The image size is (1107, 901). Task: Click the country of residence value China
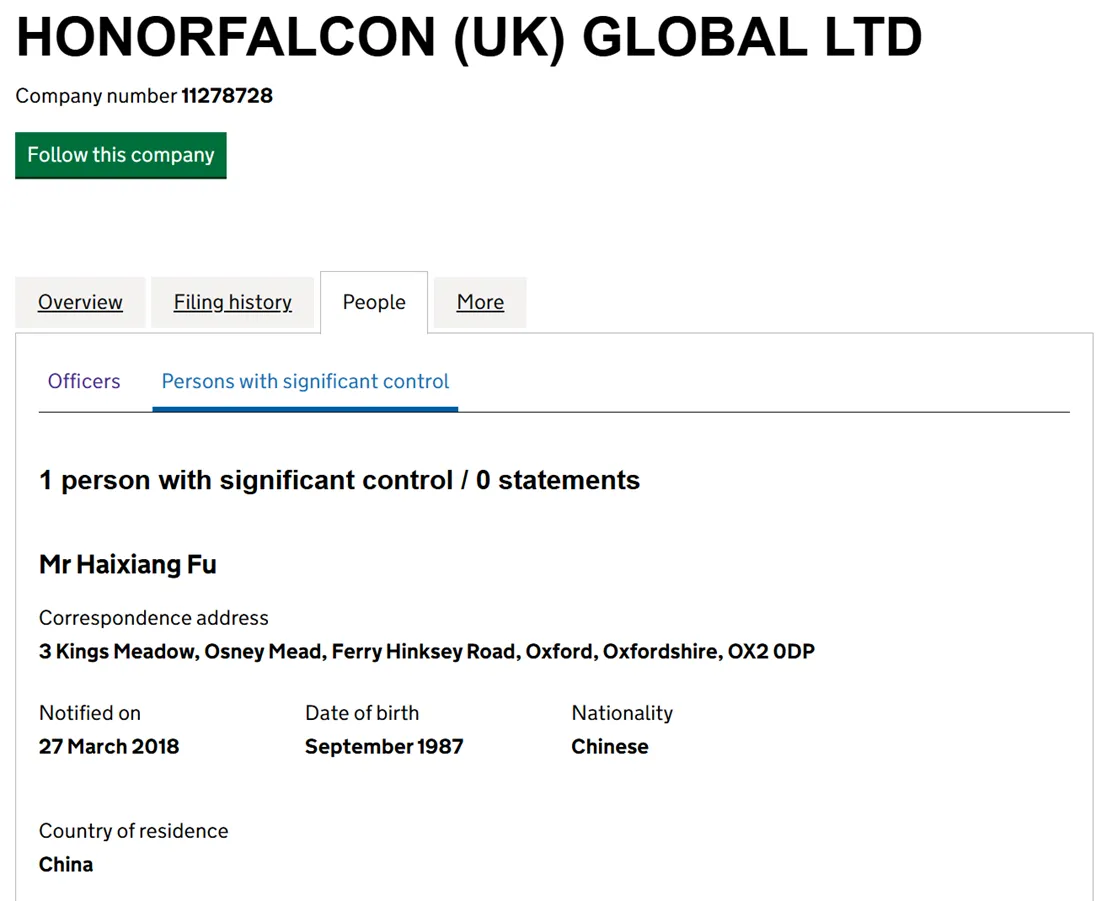[x=66, y=864]
